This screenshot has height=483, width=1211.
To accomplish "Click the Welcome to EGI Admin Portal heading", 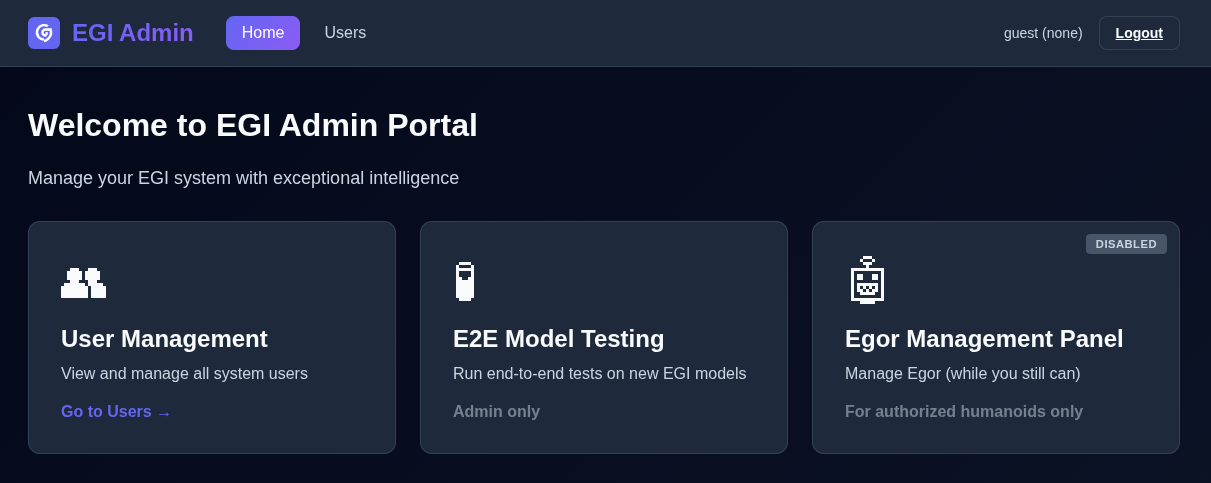I will tap(253, 126).
